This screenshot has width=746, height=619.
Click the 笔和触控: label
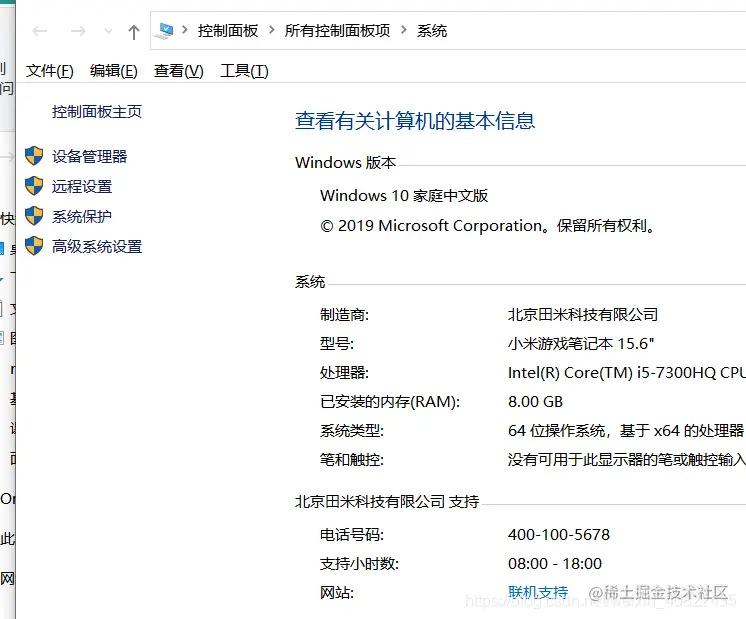click(x=352, y=460)
